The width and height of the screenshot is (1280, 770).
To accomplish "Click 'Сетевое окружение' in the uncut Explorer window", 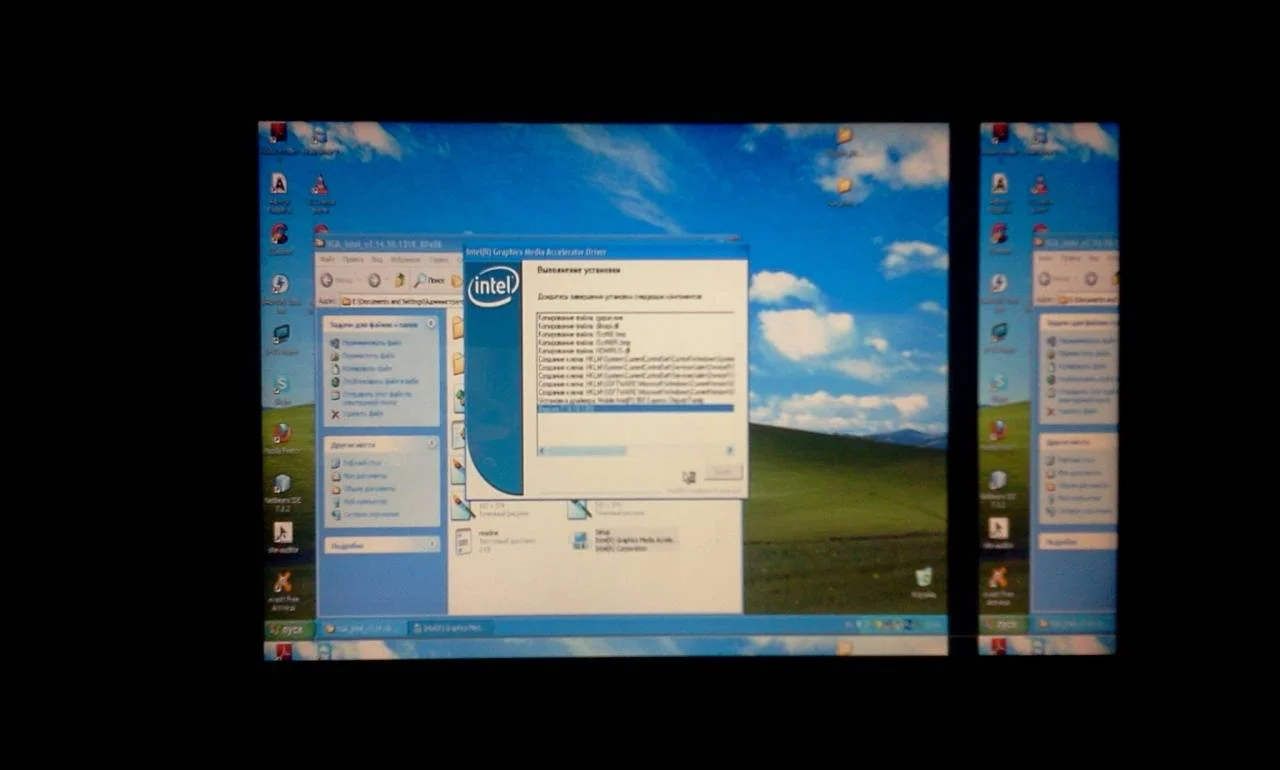I will click(x=364, y=514).
